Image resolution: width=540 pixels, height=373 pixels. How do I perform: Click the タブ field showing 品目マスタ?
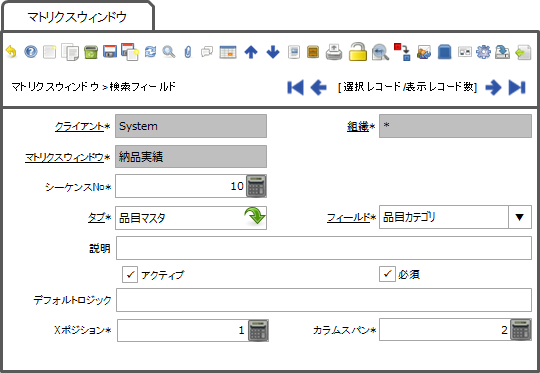pyautogui.click(x=191, y=218)
